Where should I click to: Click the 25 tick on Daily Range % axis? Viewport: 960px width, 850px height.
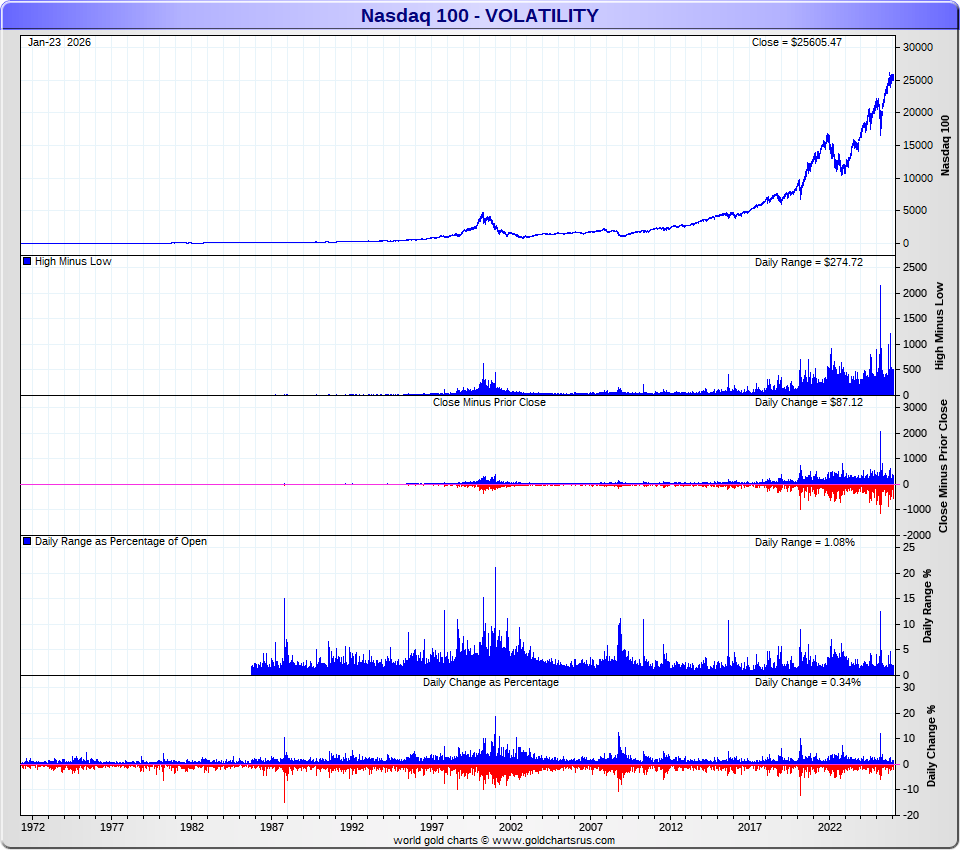tap(909, 547)
